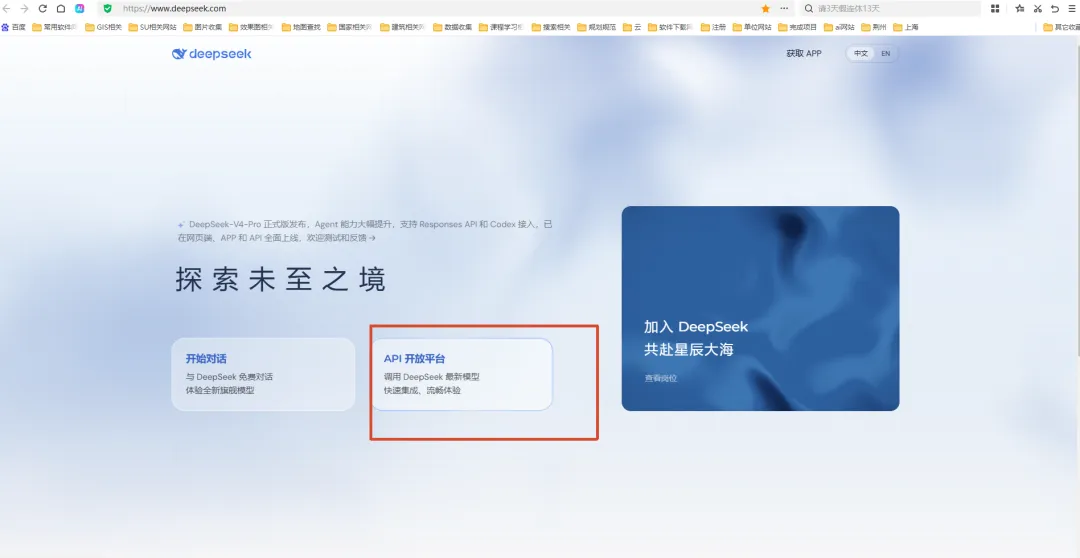1080x558 pixels.
Task: Click the 获取 APP link
Action: point(804,54)
